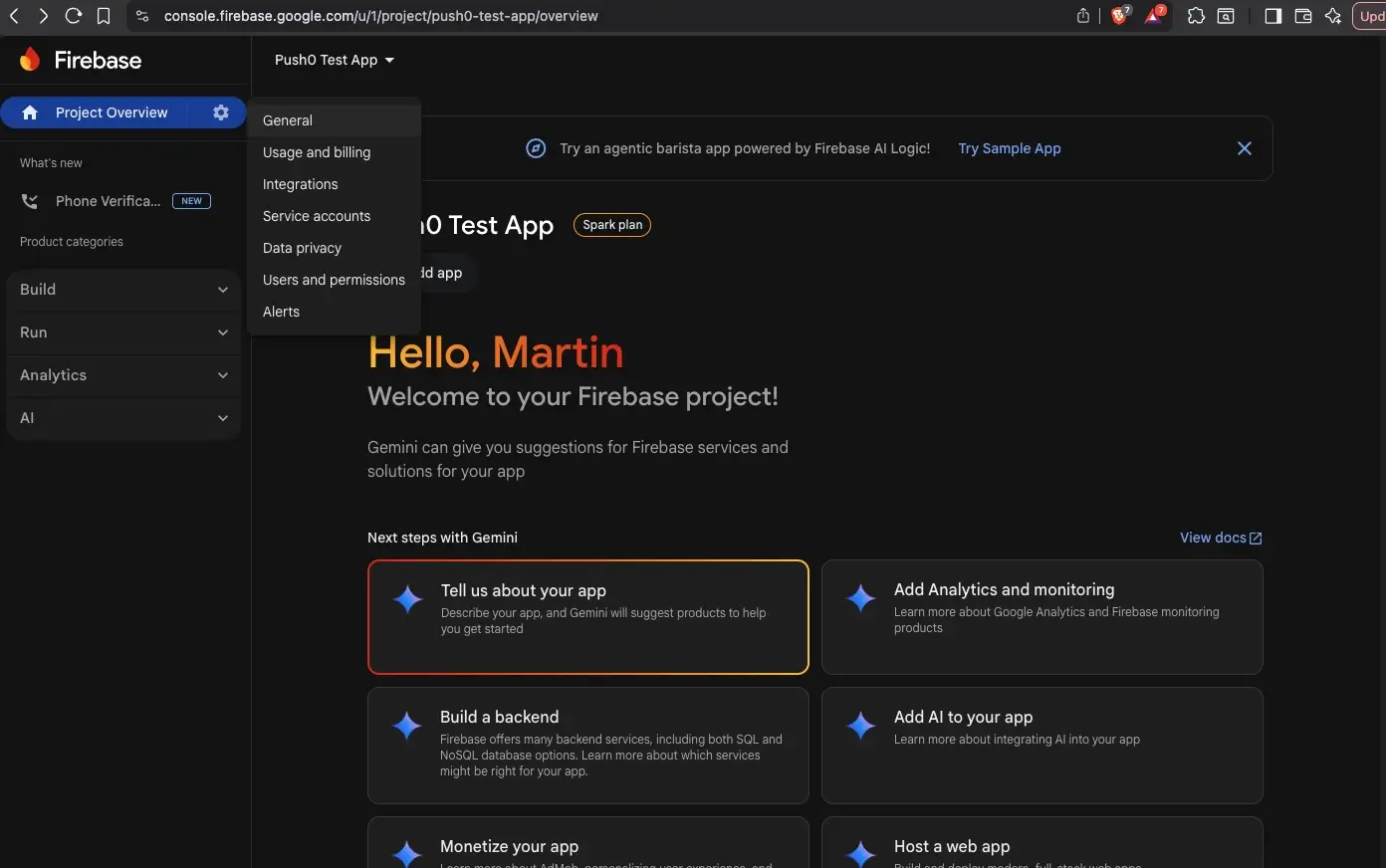The width and height of the screenshot is (1386, 868).
Task: Click the Brave Rewards triangle icon
Action: tap(1154, 16)
